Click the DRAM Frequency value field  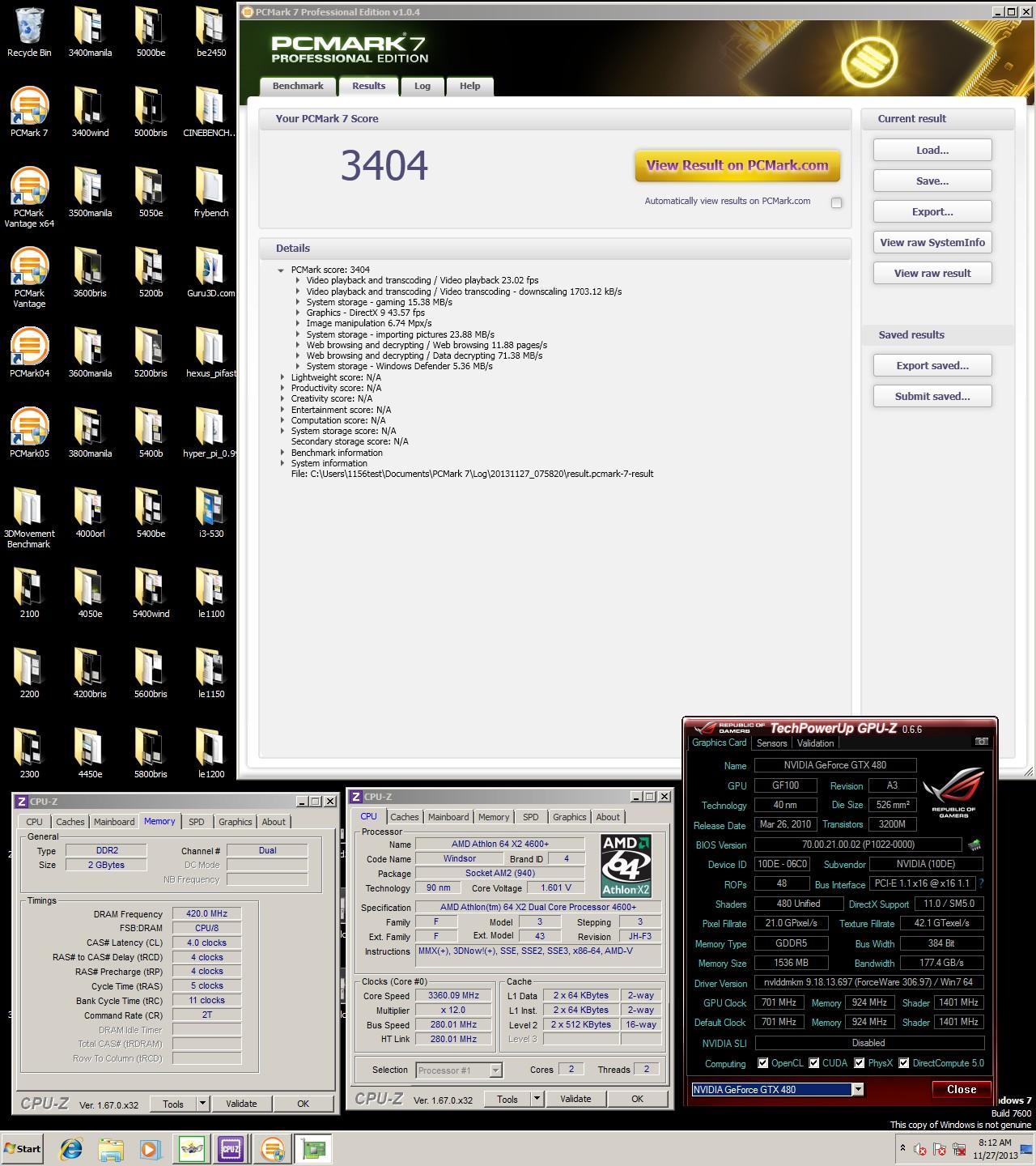207,913
